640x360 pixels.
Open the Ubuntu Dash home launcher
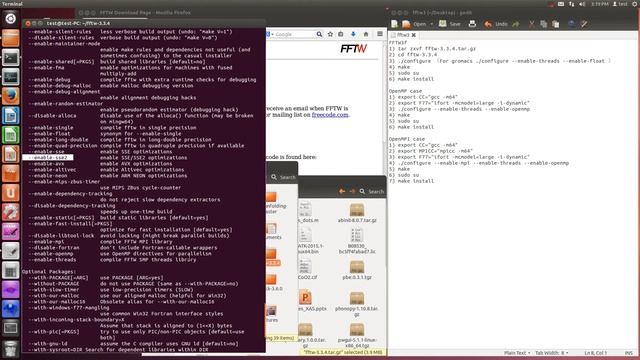(10, 18)
